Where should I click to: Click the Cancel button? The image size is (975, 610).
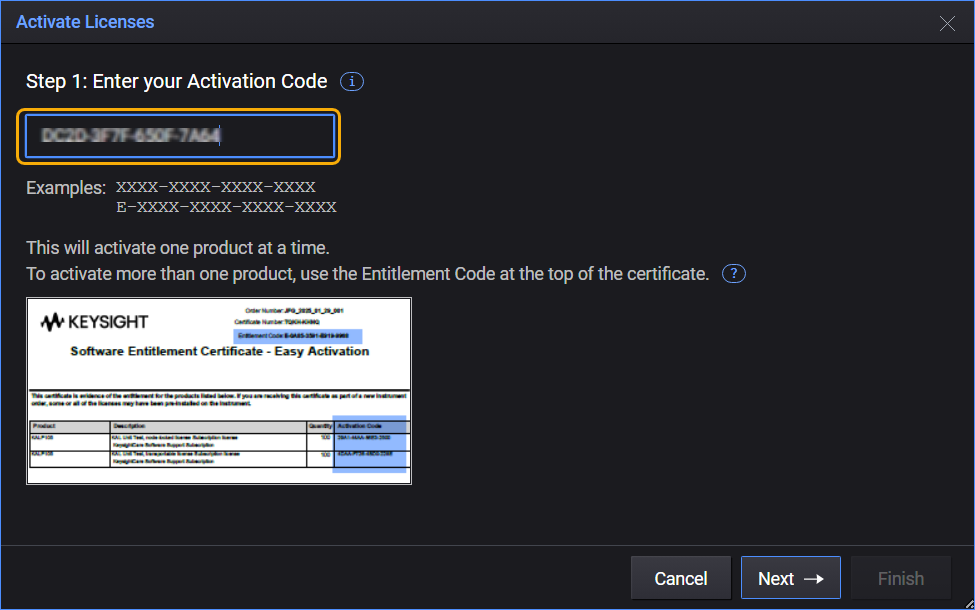click(681, 578)
